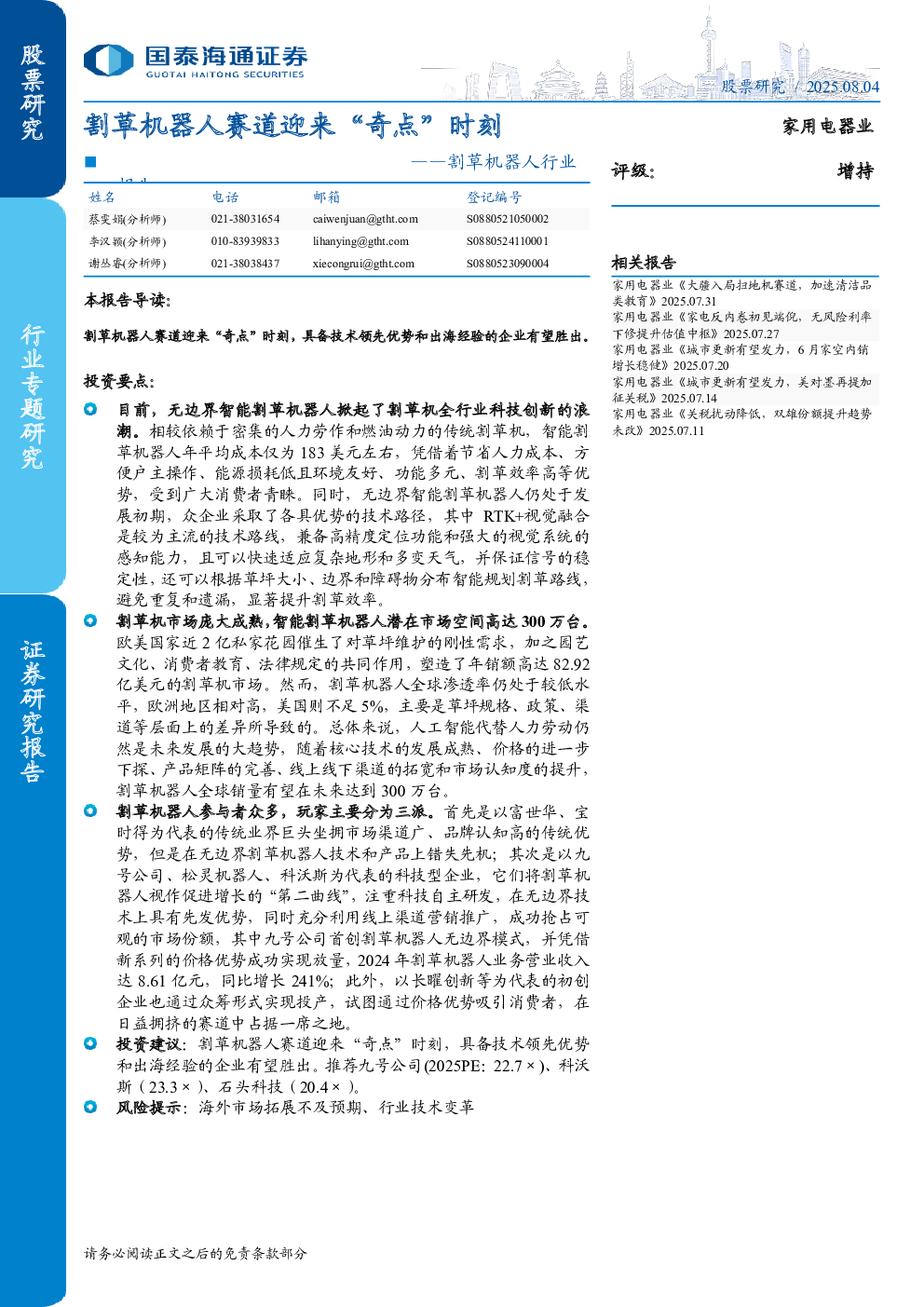Open email link lihanying@gtht.com
The width and height of the screenshot is (924, 1307).
pos(360,241)
